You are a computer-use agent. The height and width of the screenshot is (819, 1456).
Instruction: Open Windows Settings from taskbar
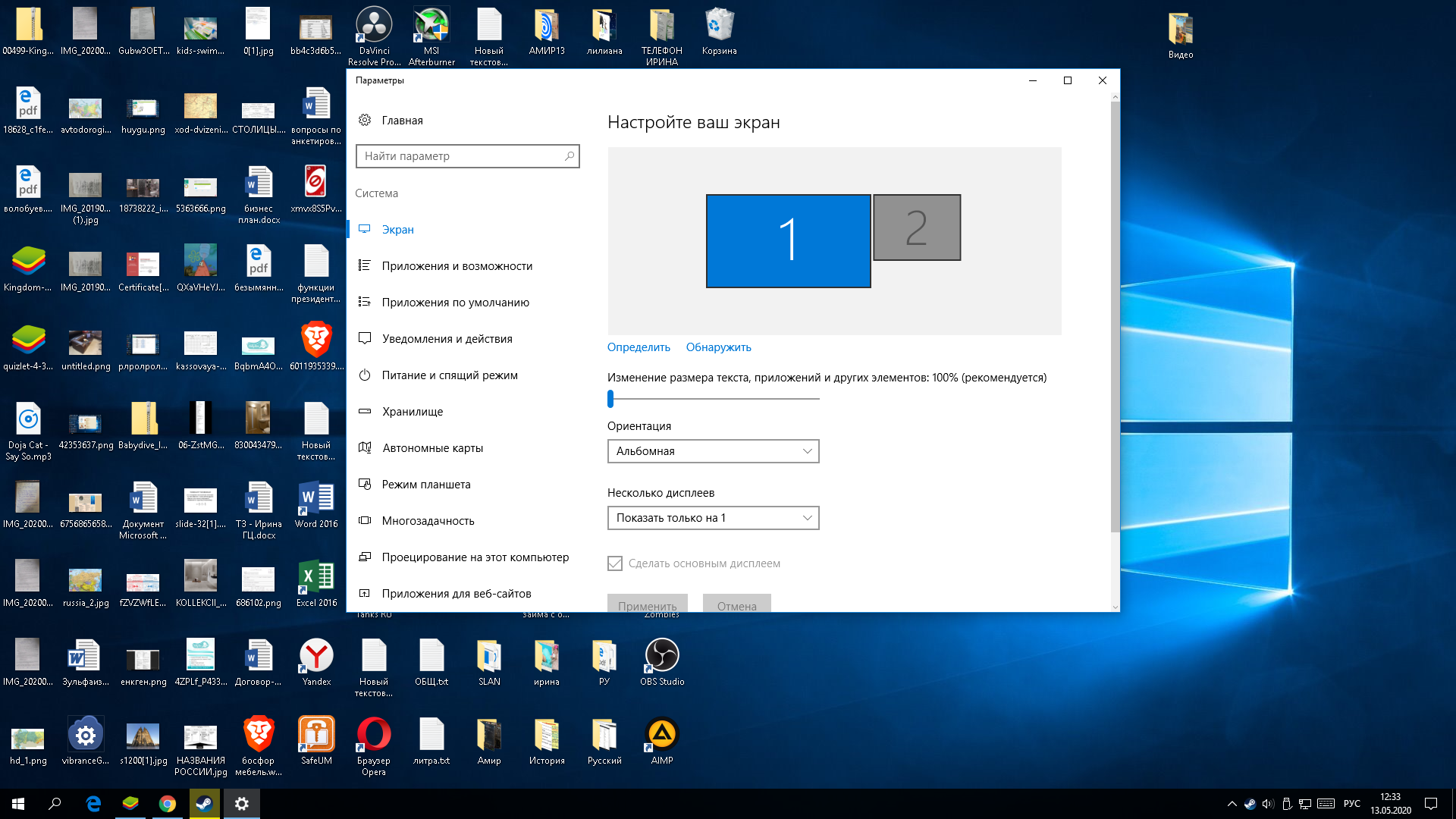coord(241,803)
